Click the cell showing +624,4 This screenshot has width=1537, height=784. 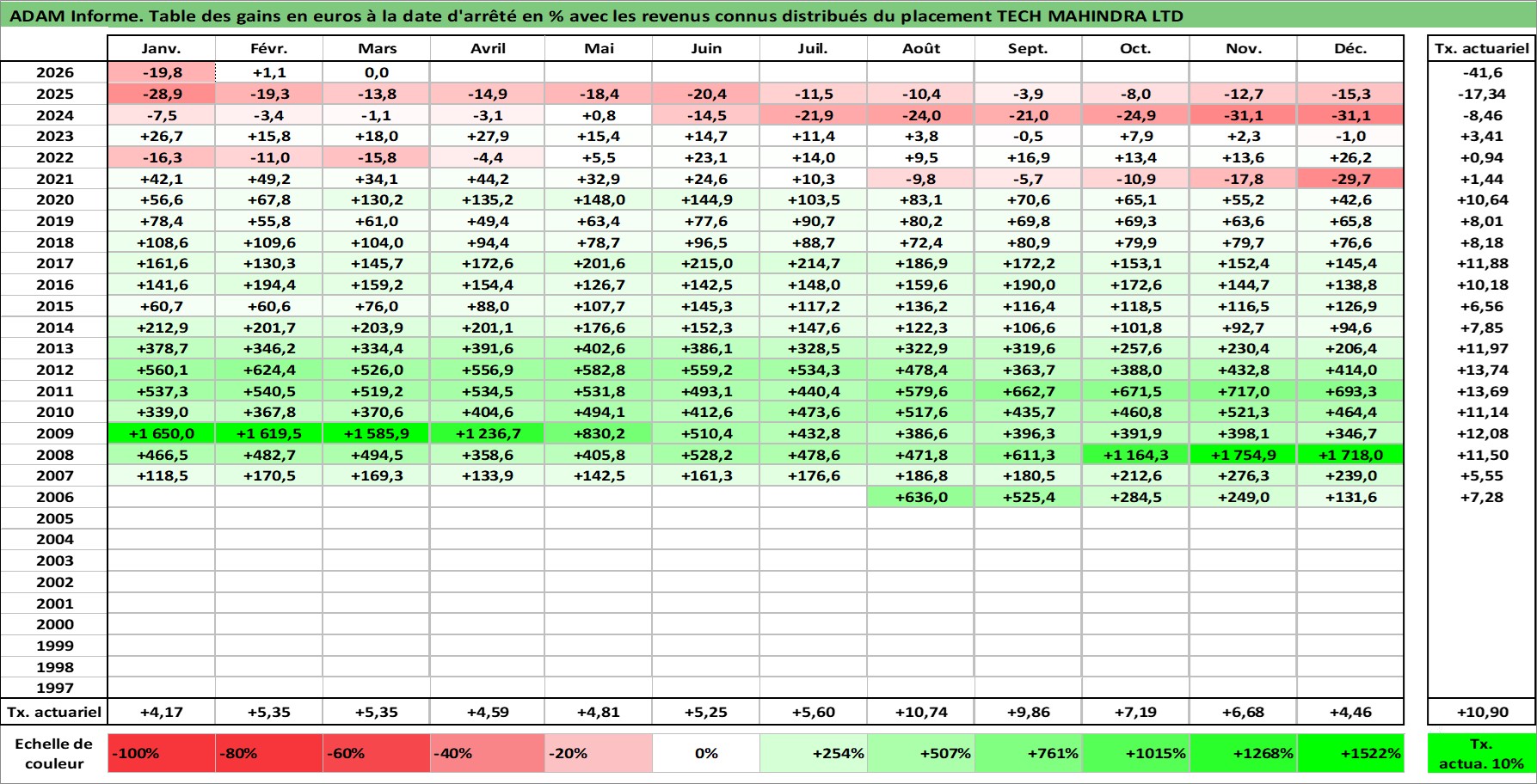tap(269, 370)
